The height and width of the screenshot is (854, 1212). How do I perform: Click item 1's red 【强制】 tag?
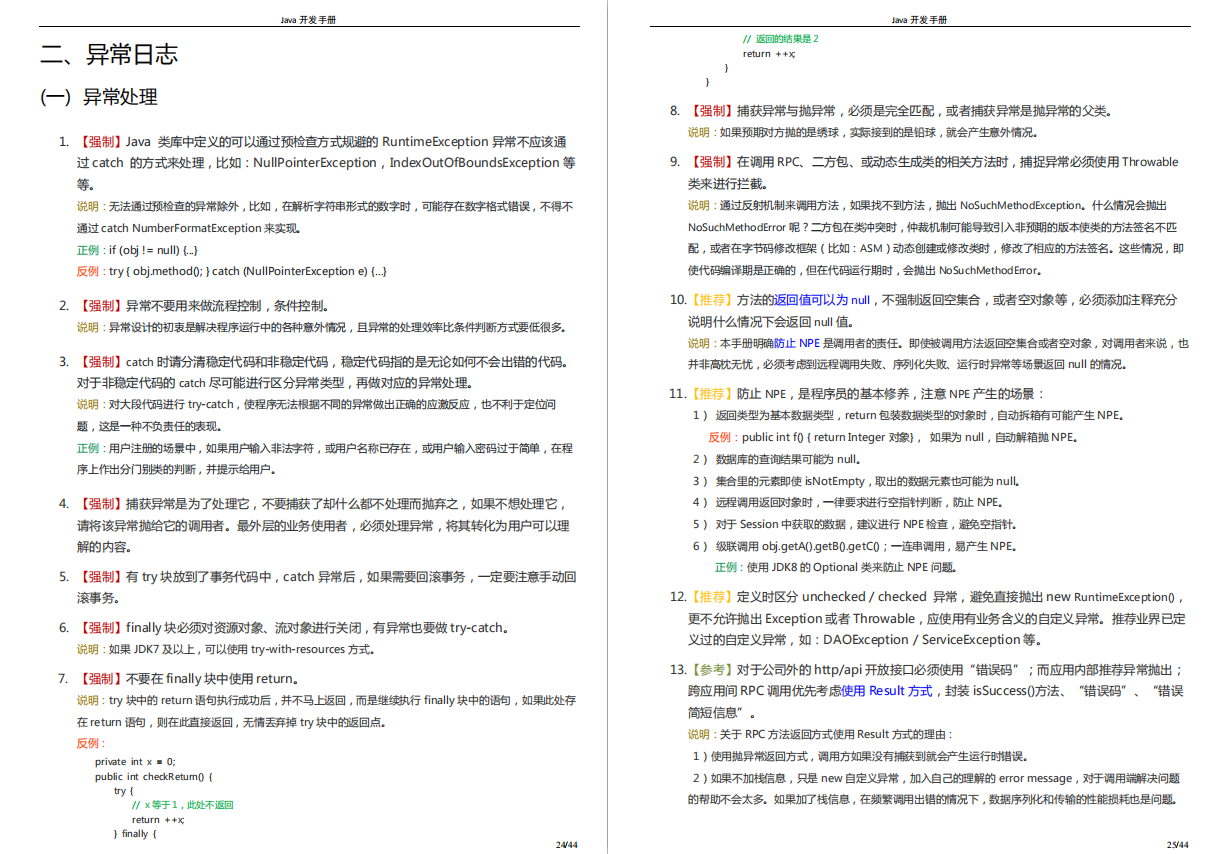pos(101,142)
